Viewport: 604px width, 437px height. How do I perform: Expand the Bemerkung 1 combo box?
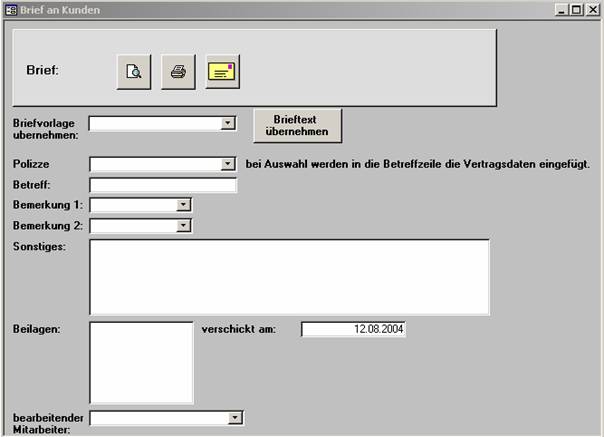183,205
